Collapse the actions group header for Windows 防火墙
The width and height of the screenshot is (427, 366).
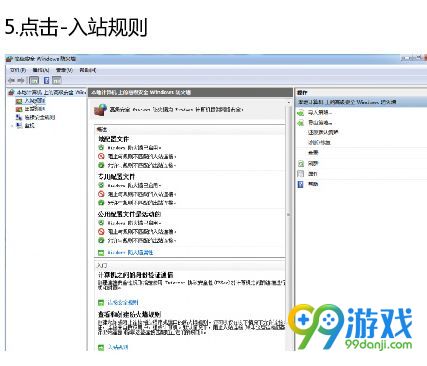[x=362, y=102]
